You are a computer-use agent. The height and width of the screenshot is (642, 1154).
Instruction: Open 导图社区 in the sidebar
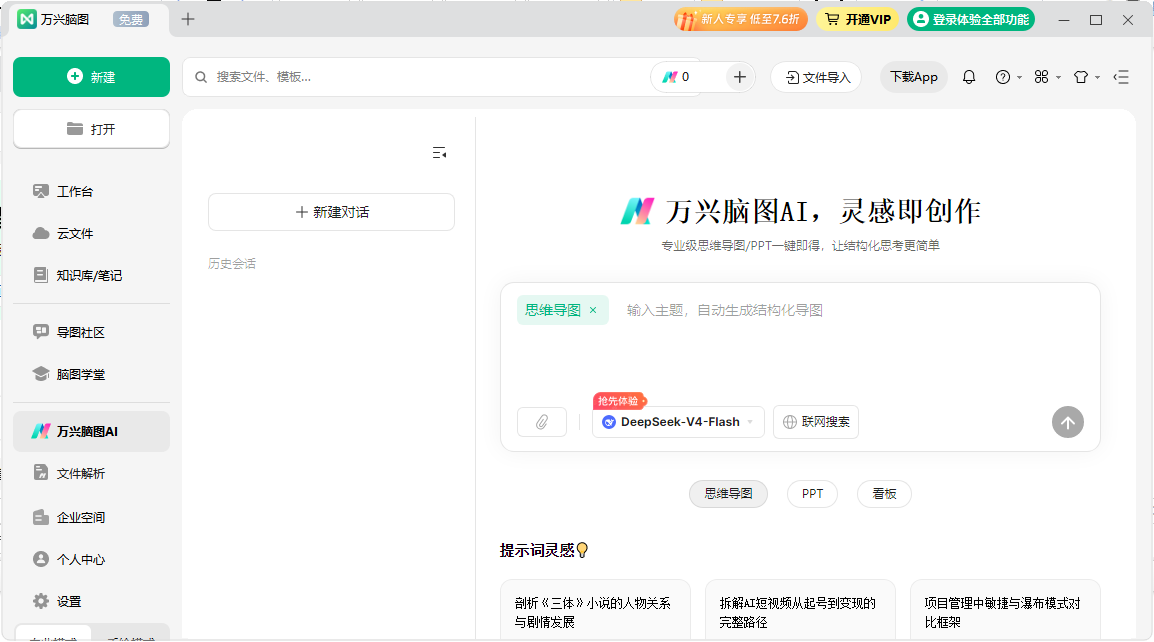point(91,332)
